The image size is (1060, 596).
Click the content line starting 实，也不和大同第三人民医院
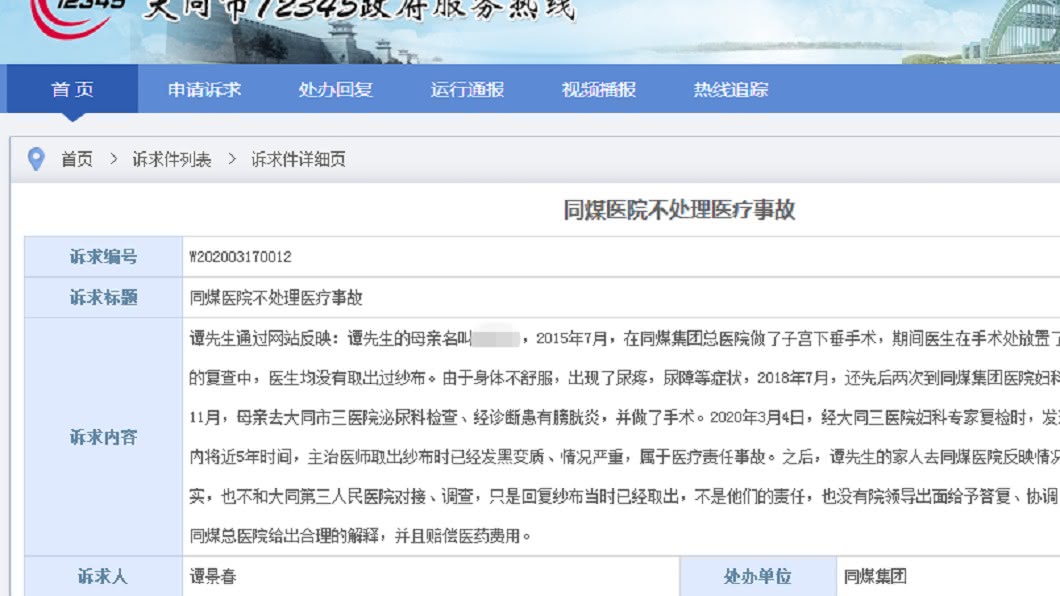(x=625, y=497)
